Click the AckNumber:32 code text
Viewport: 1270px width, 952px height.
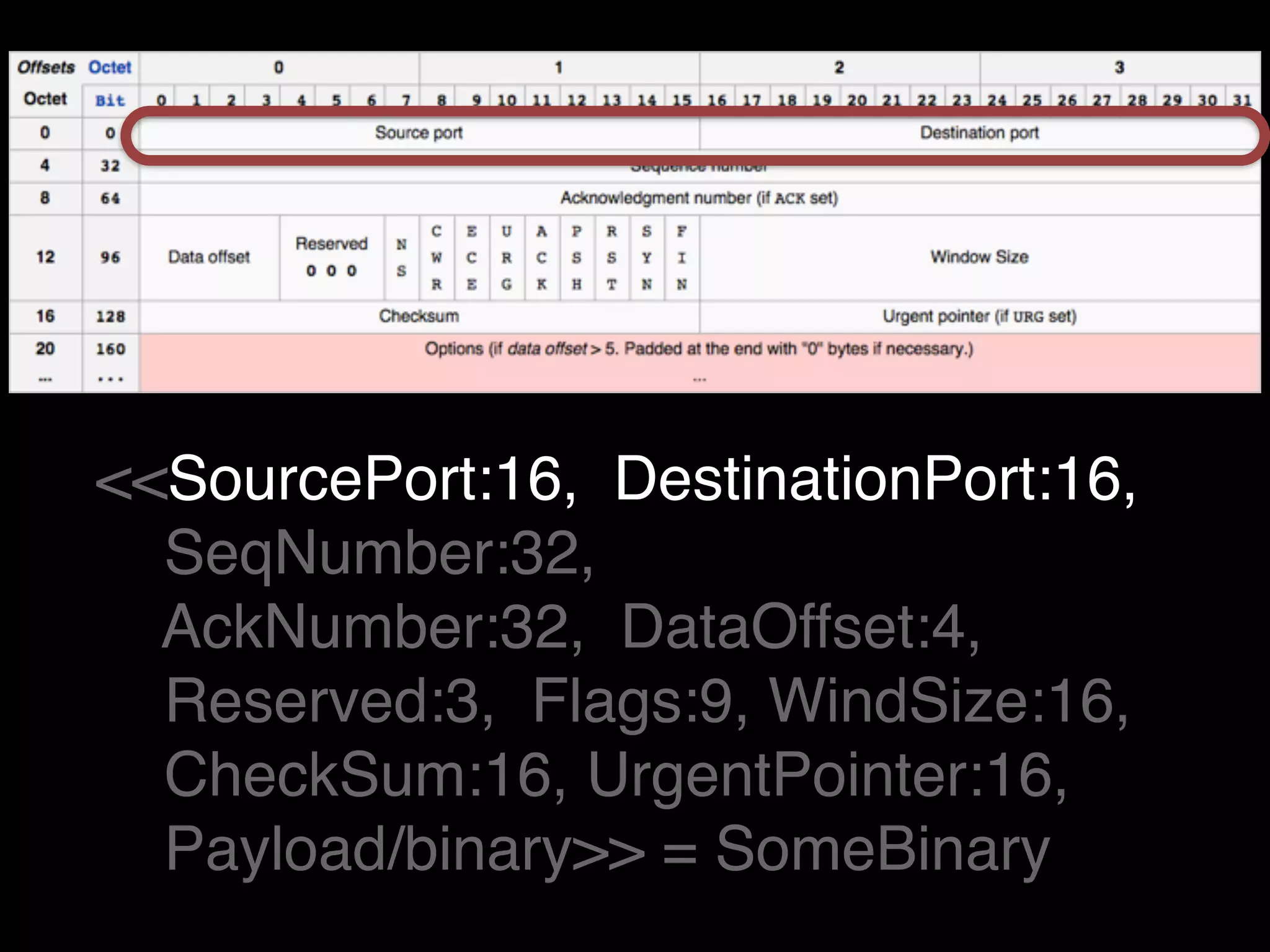(x=366, y=627)
